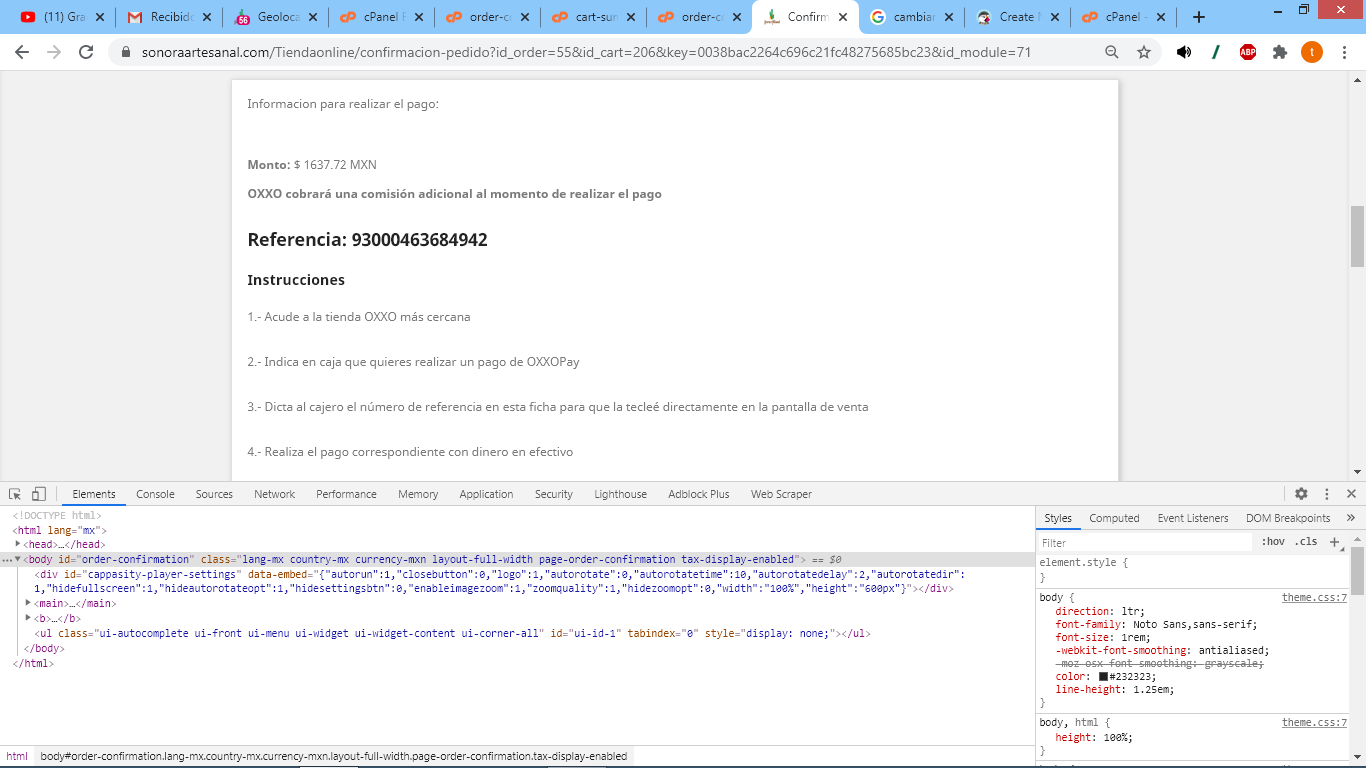Switch to the Application panel
1366x768 pixels.
[486, 494]
